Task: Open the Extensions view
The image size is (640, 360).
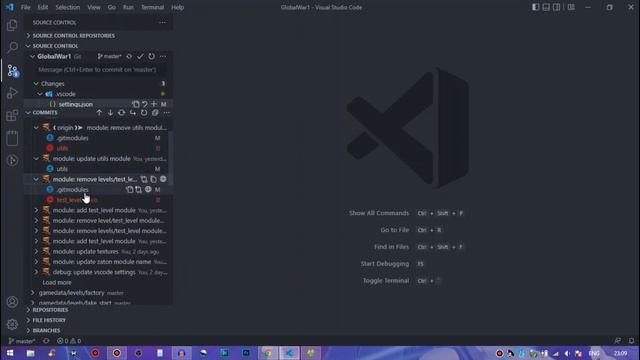Action: [x=12, y=115]
